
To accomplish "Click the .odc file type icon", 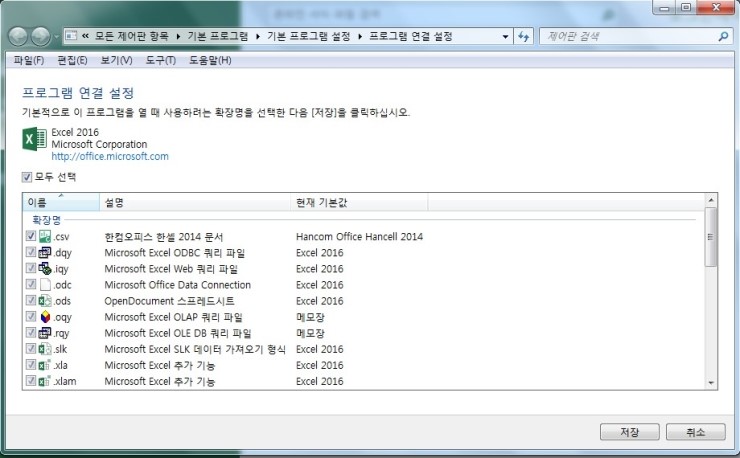I will click(x=45, y=285).
